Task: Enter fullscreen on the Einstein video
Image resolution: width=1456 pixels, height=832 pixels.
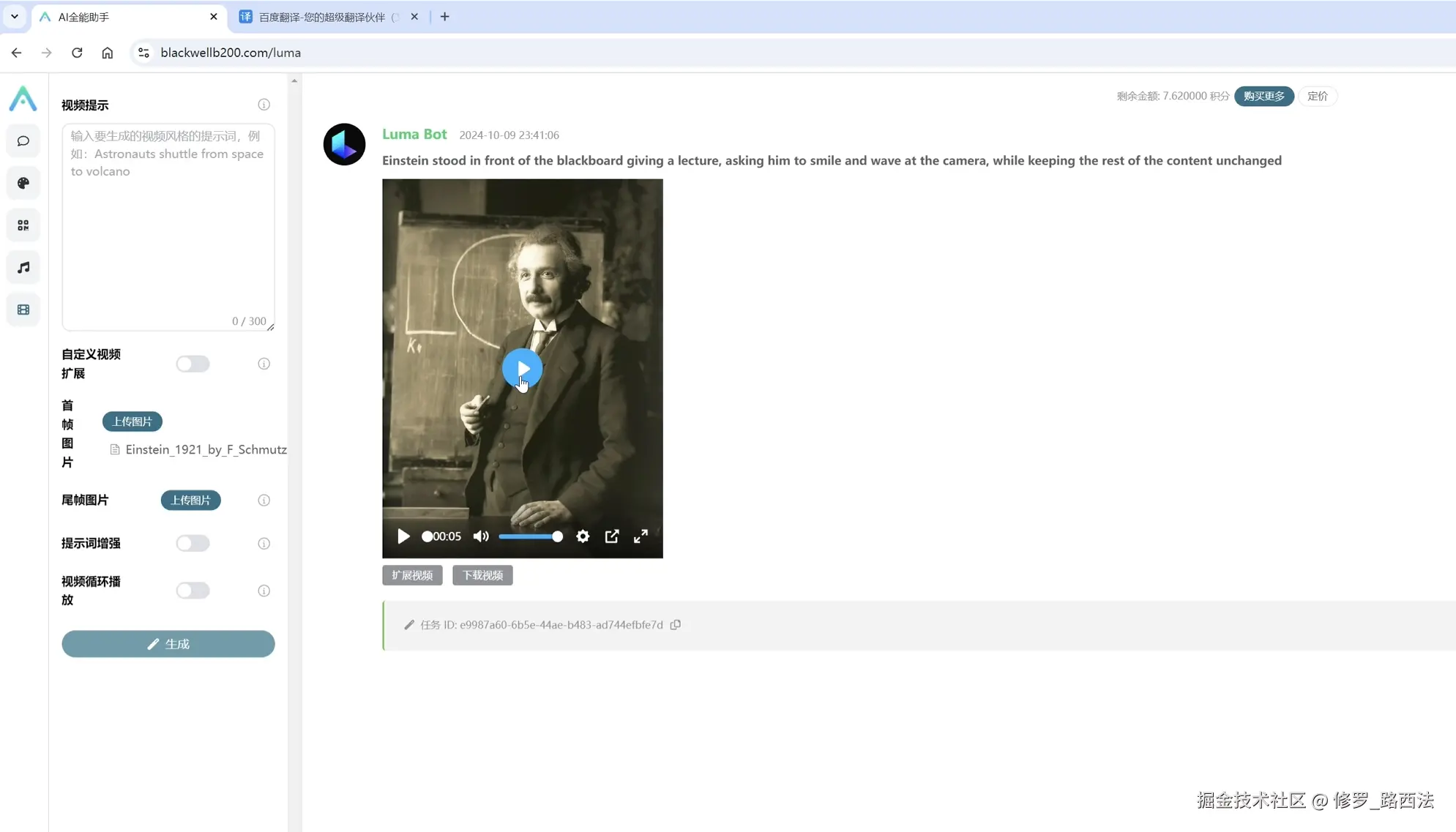Action: pos(641,536)
